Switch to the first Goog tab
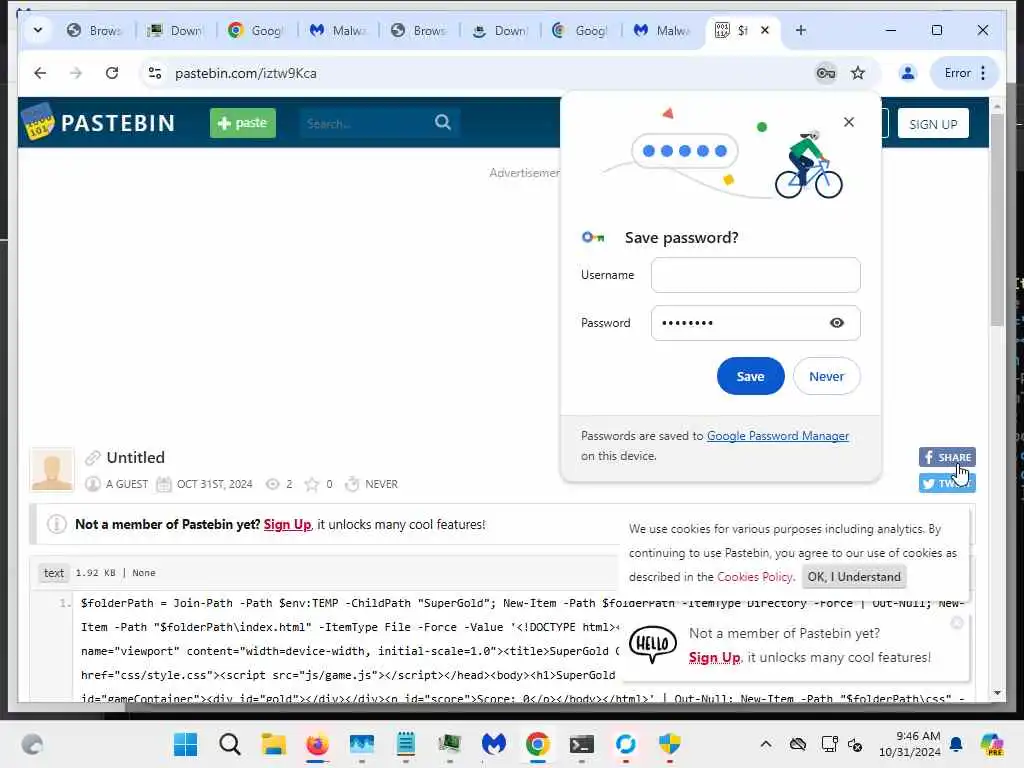The width and height of the screenshot is (1024, 768). 256,31
